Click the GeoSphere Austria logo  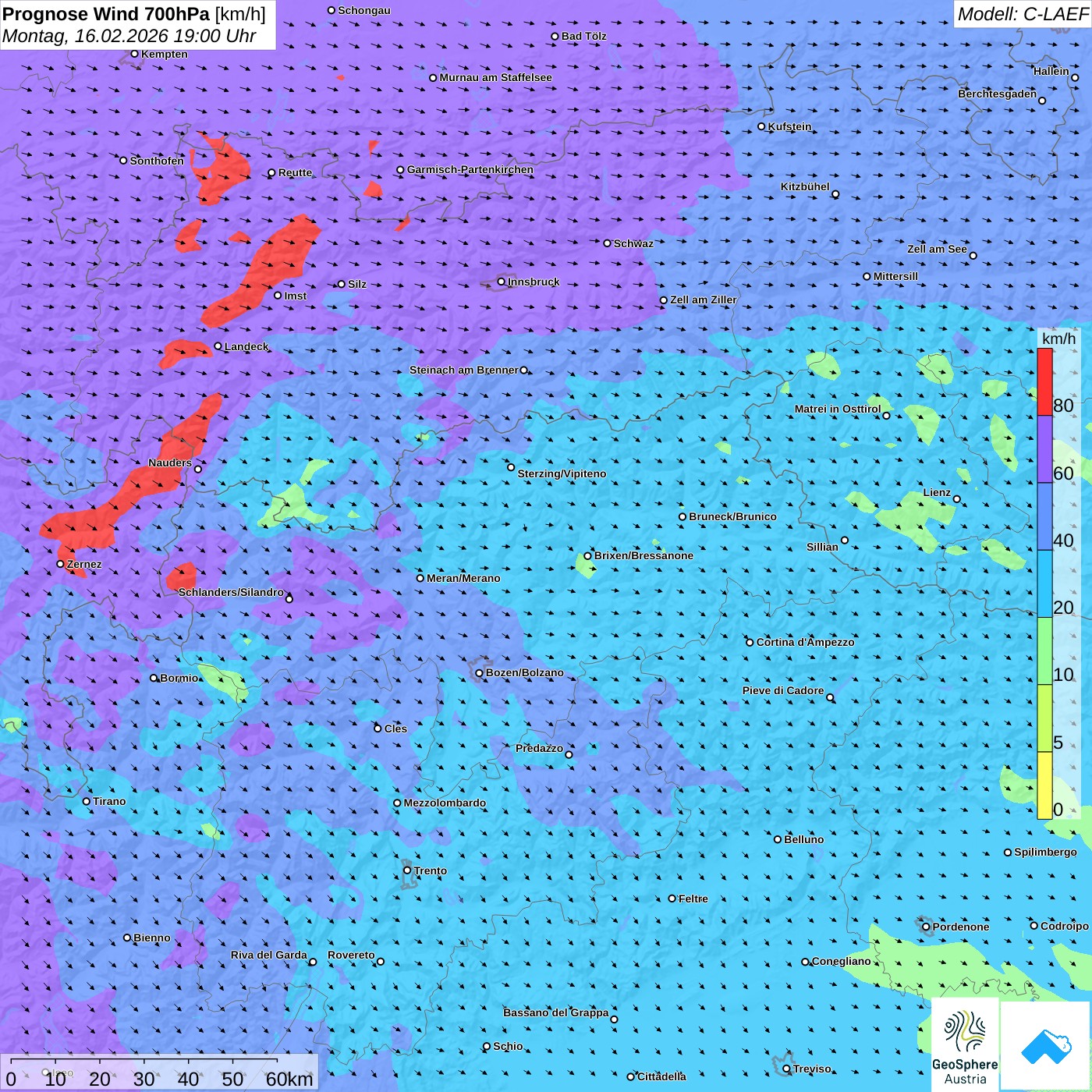965,1046
